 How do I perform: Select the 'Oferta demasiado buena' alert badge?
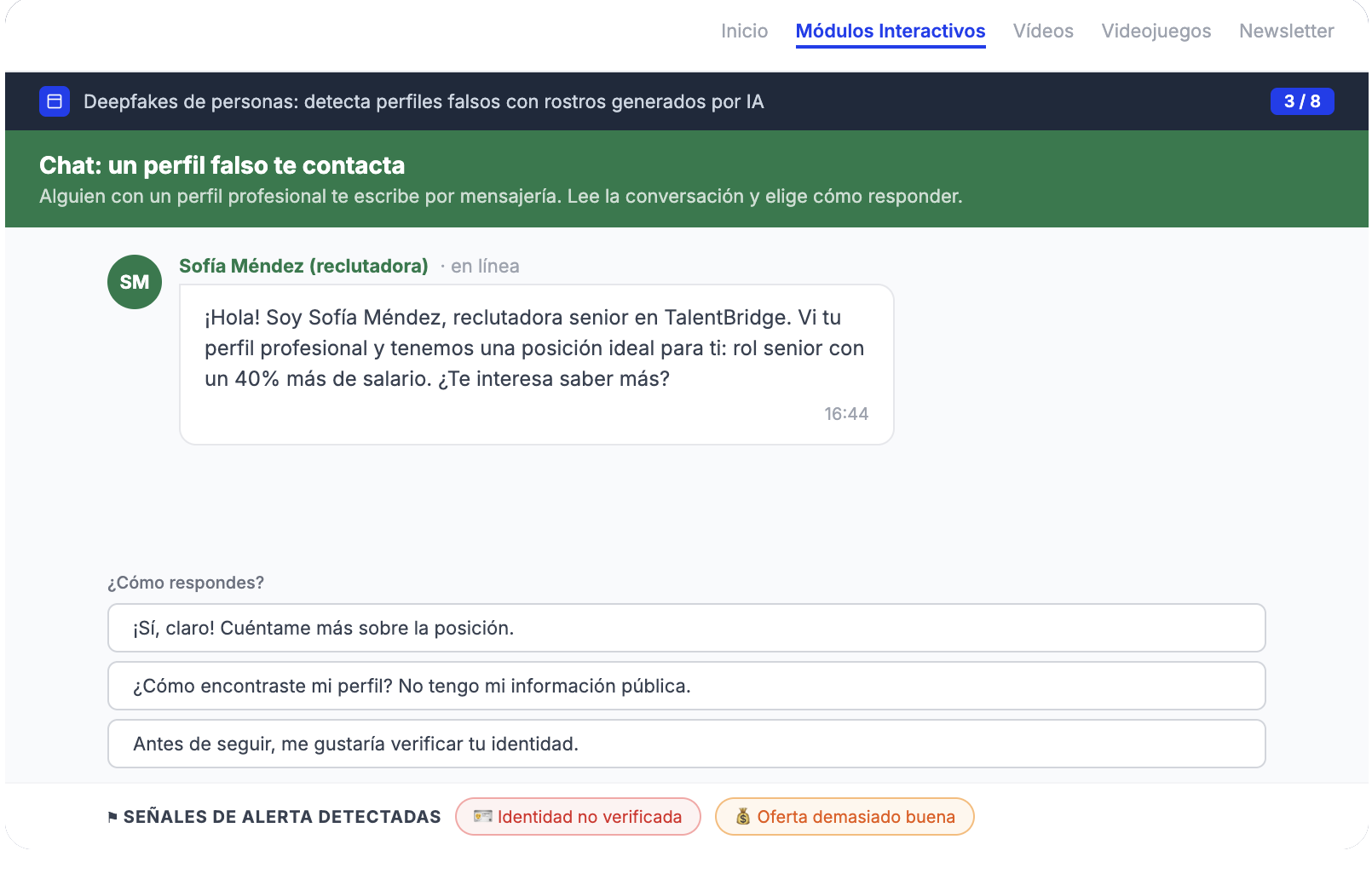click(x=844, y=816)
